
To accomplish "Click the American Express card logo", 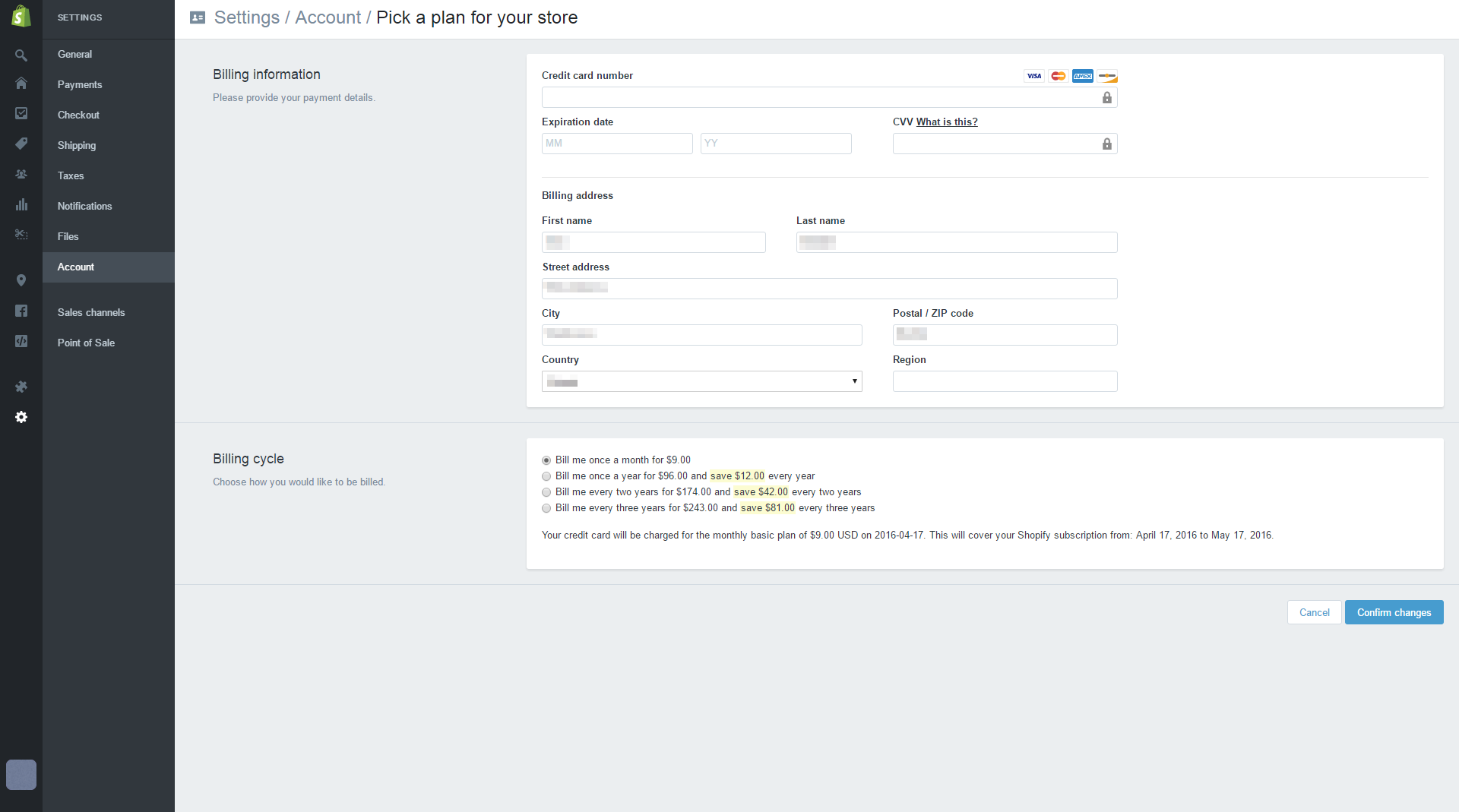I will tap(1083, 76).
